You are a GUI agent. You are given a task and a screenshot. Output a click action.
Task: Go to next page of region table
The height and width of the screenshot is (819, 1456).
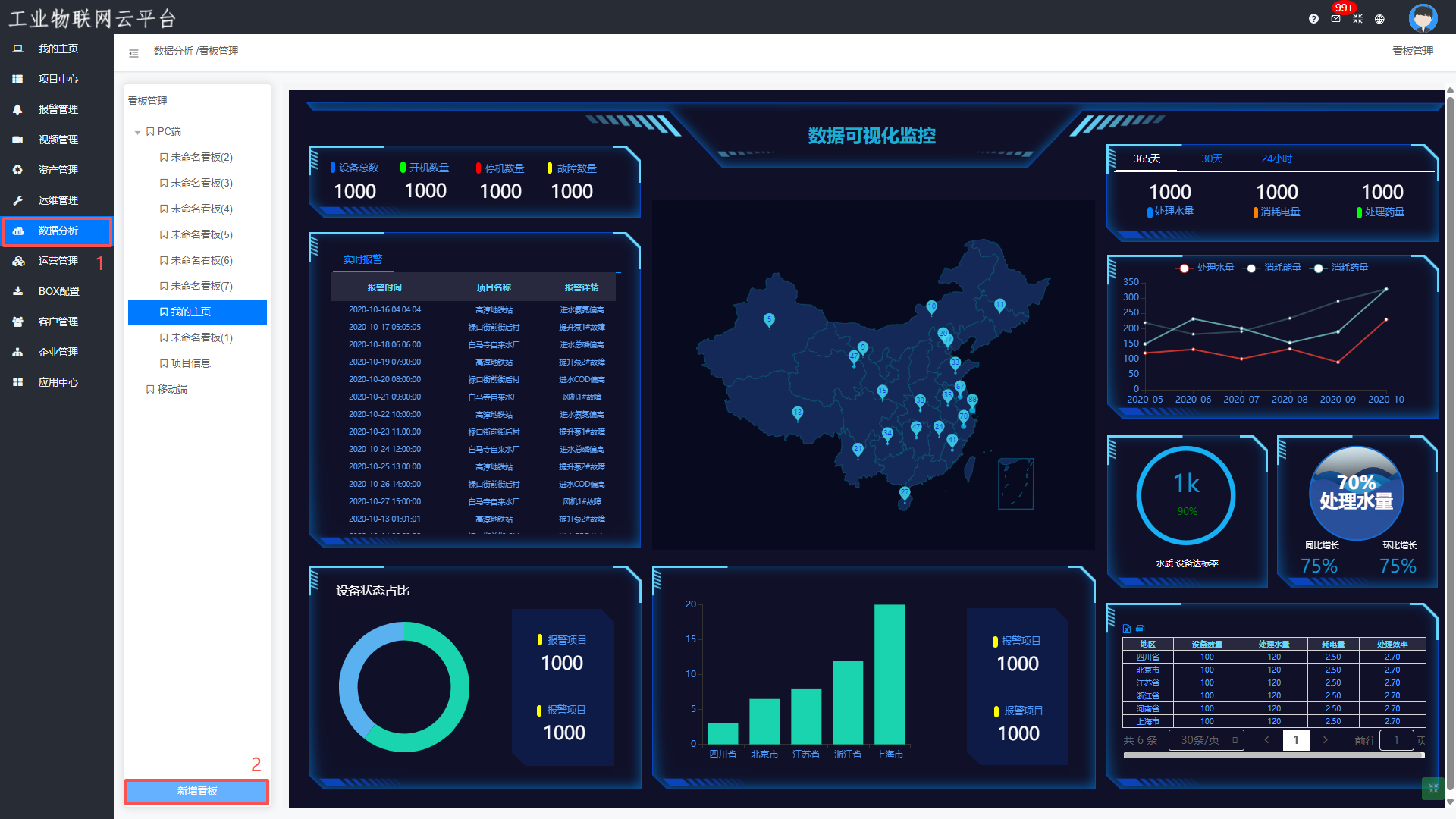(1325, 740)
